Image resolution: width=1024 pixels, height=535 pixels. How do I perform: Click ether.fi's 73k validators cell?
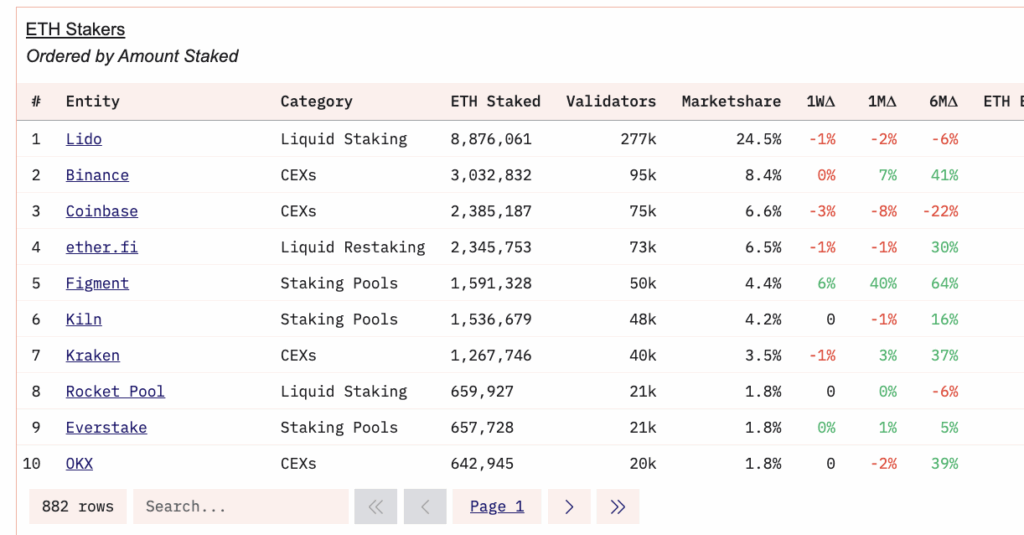643,247
